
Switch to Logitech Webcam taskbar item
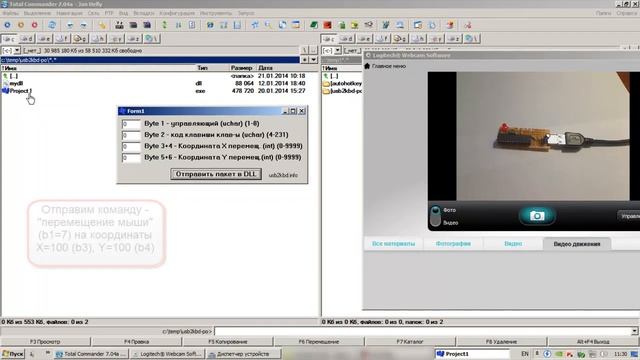click(168, 354)
